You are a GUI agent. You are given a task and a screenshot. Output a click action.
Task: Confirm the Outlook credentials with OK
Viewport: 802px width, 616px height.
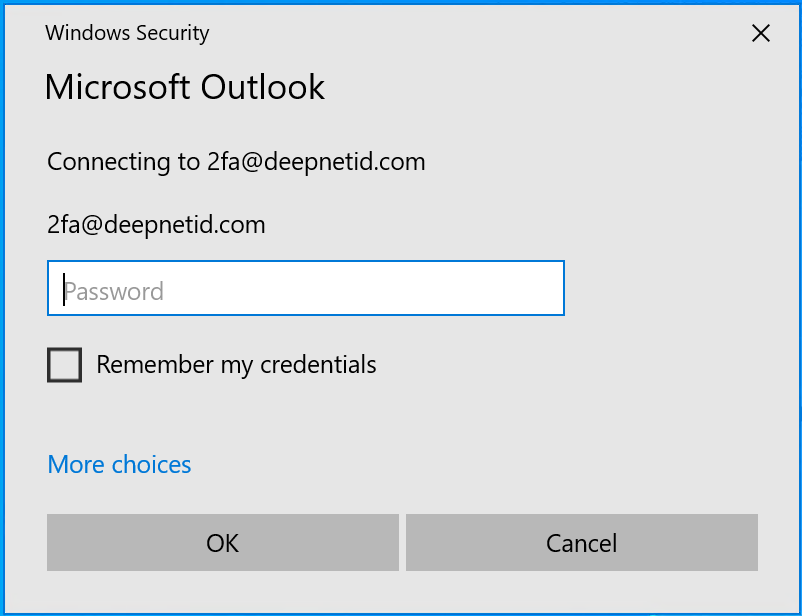(222, 543)
